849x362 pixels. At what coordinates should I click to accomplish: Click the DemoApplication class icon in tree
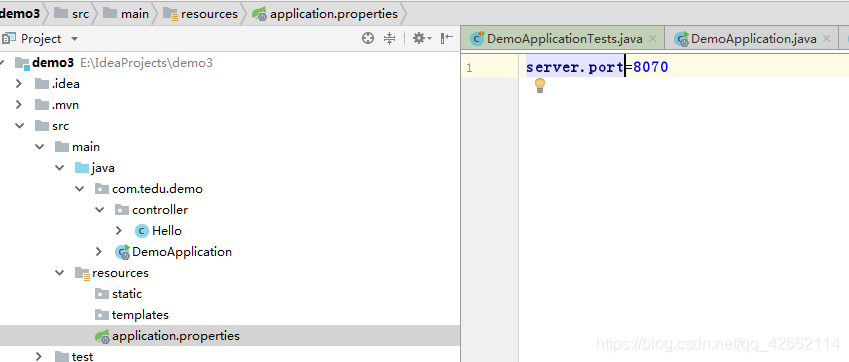click(122, 252)
